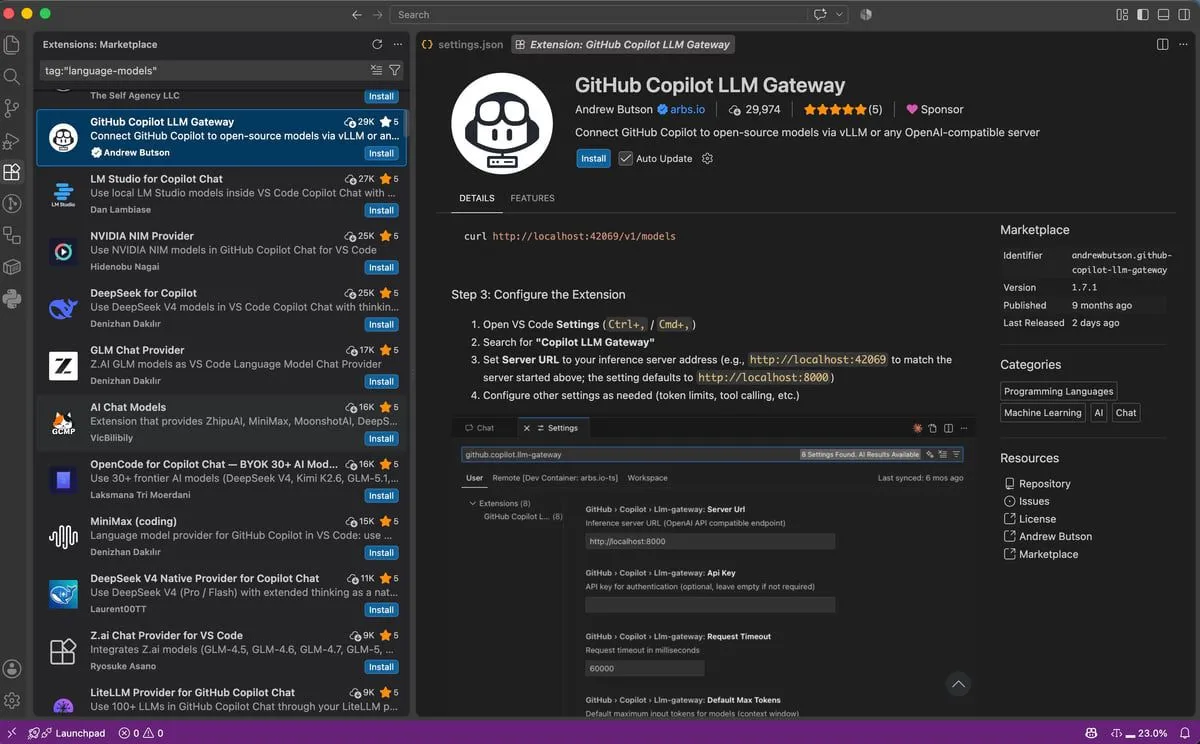The image size is (1200, 744).
Task: Select the AI category tag
Action: tap(1099, 412)
